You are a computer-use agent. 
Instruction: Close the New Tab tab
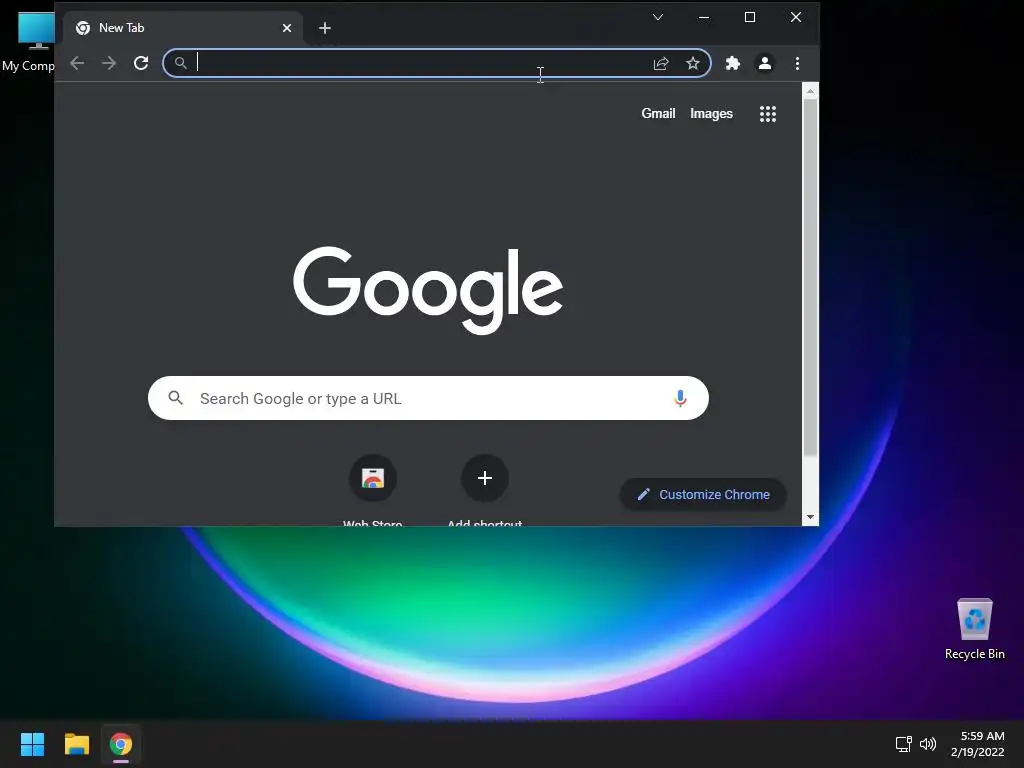pos(287,28)
